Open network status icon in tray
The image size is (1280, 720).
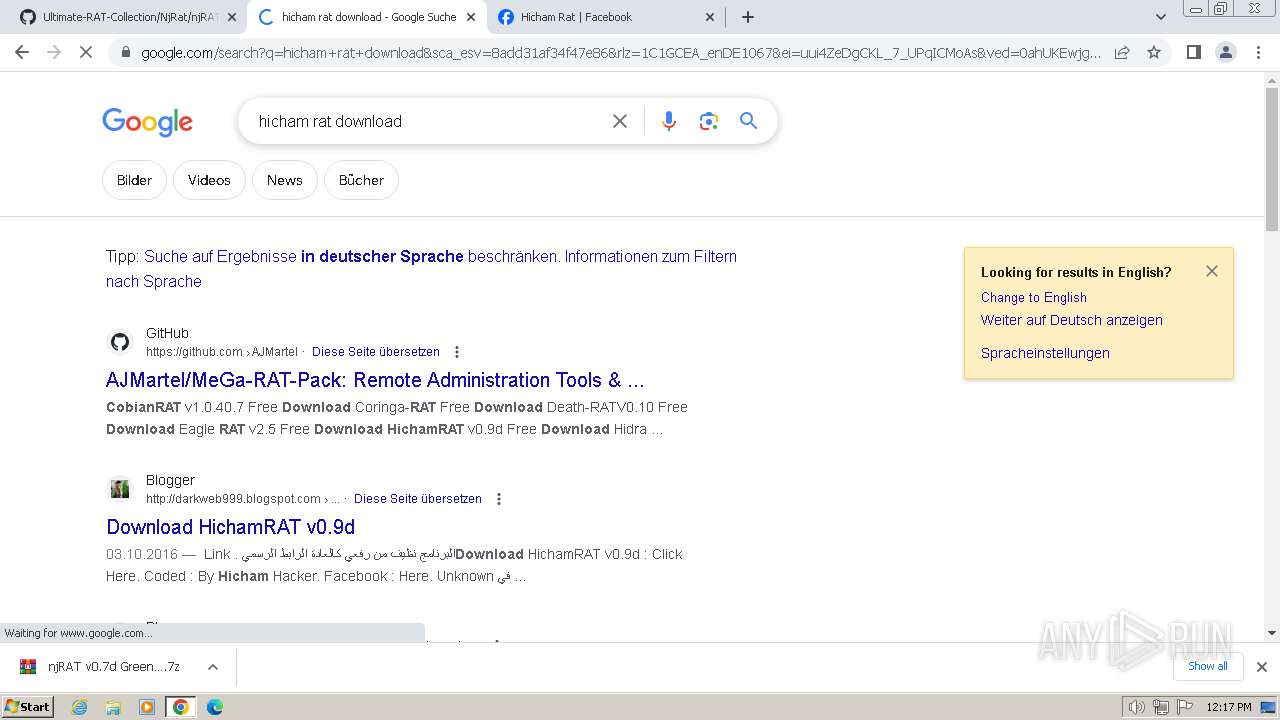pyautogui.click(x=1161, y=707)
